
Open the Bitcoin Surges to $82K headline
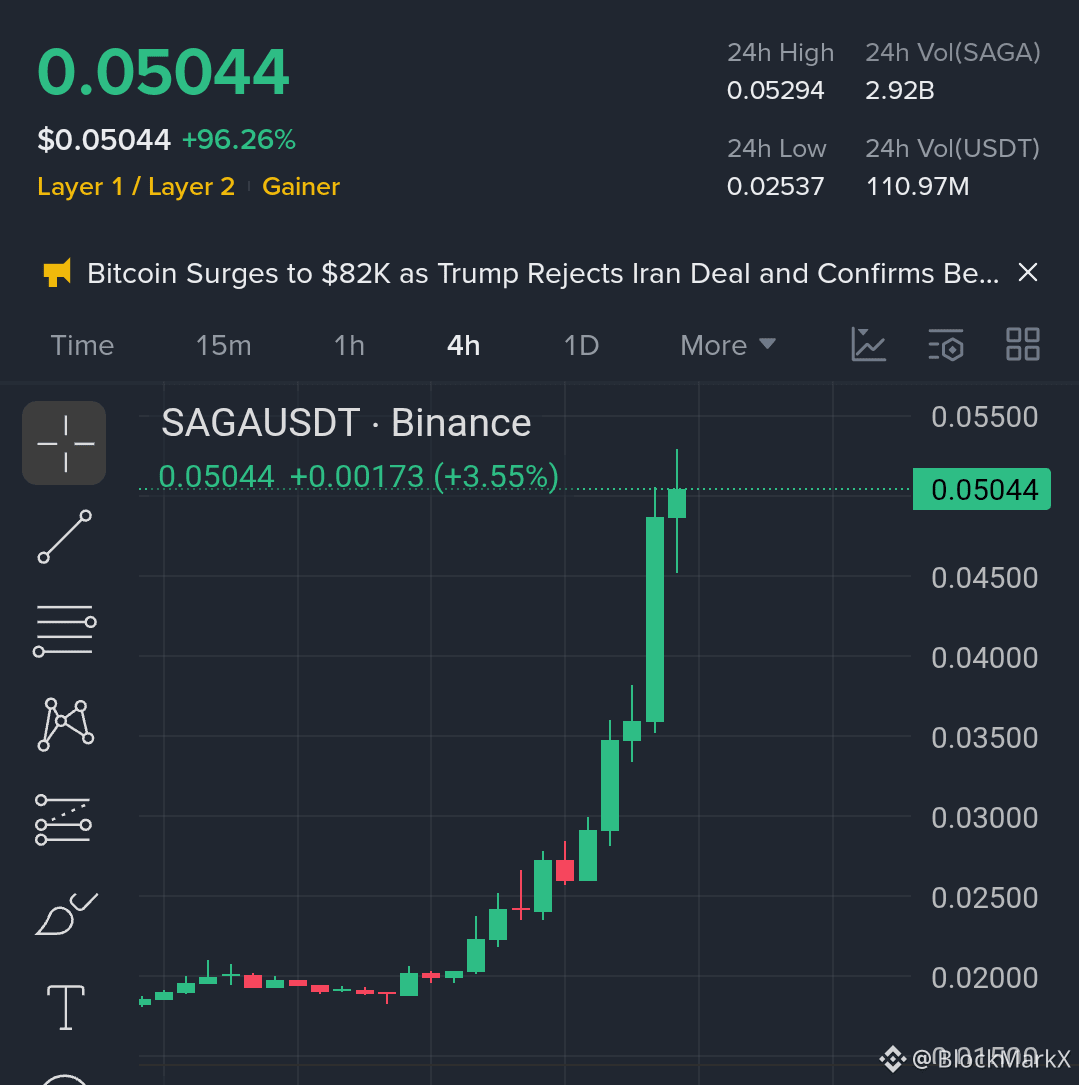point(543,273)
